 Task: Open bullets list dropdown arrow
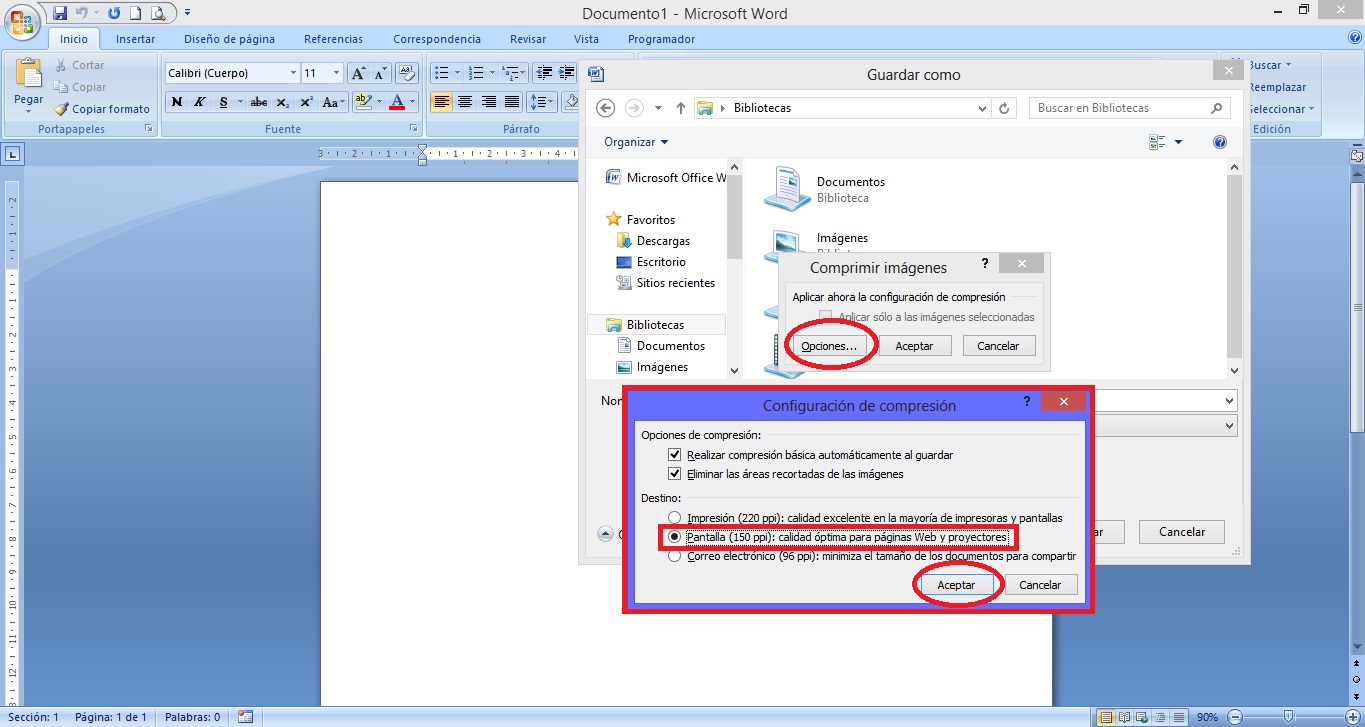pyautogui.click(x=457, y=73)
